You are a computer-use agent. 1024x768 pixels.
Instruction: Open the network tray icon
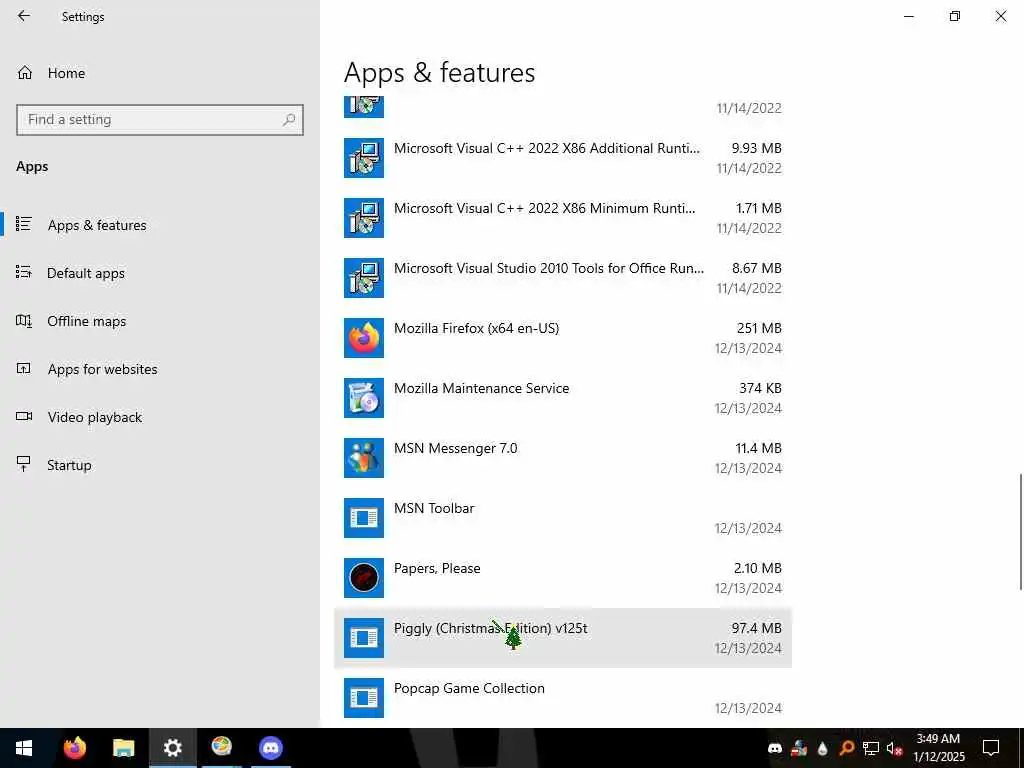pos(871,748)
